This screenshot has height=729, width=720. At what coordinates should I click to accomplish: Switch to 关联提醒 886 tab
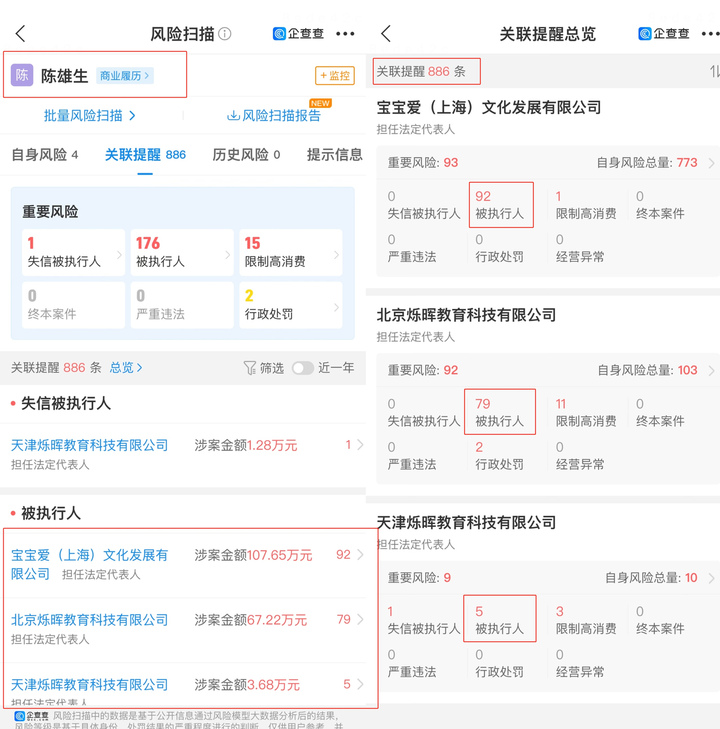click(x=145, y=154)
